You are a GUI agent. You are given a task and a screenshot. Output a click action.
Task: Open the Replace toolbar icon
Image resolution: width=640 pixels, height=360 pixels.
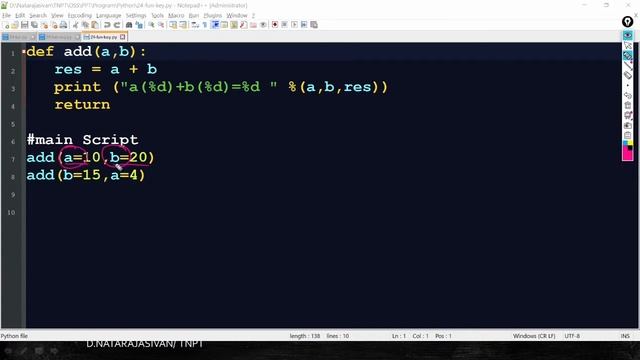pos(139,25)
